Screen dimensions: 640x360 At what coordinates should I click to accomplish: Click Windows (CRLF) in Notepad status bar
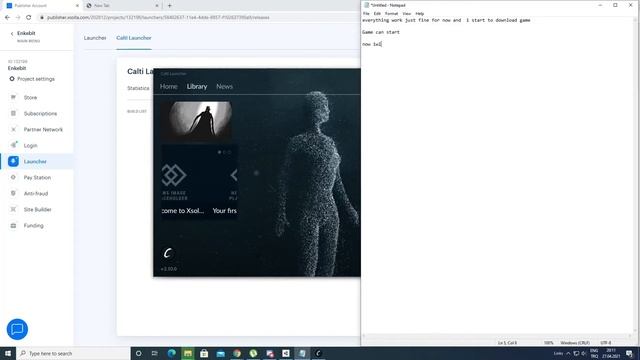pos(575,343)
